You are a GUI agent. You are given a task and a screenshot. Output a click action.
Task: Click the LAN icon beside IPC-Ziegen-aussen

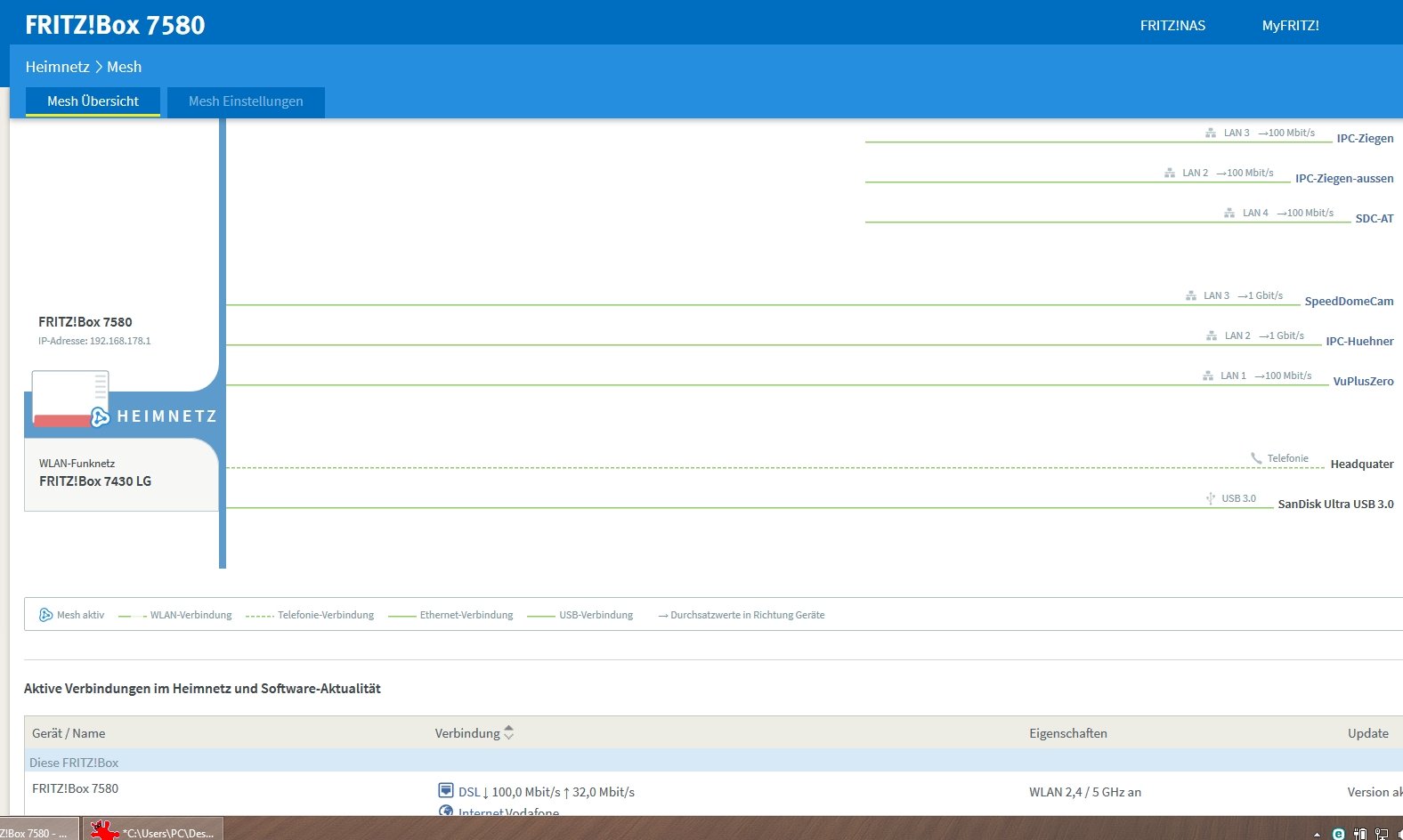point(1170,173)
